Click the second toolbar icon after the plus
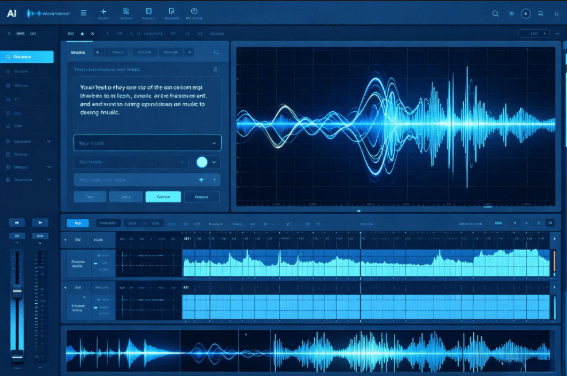Image resolution: width=567 pixels, height=376 pixels. pos(126,12)
